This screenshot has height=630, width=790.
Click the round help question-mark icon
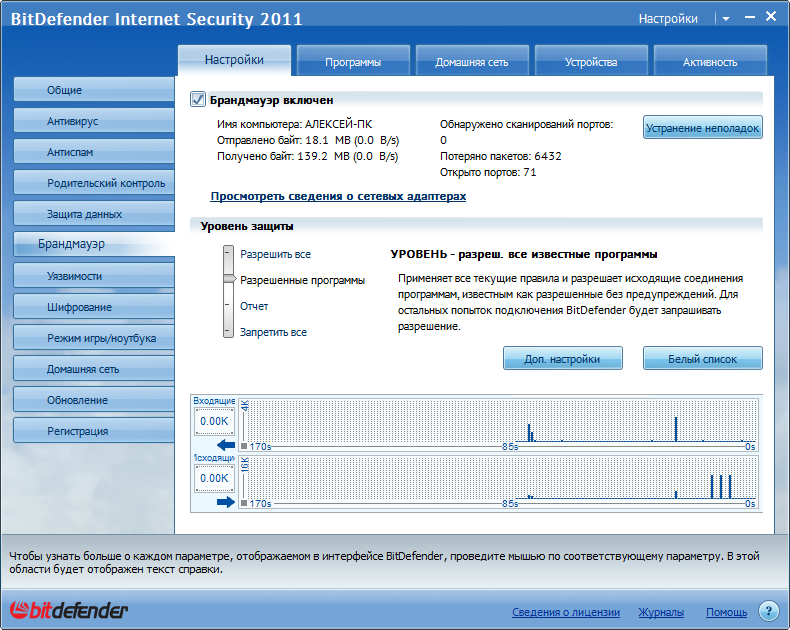coord(768,611)
